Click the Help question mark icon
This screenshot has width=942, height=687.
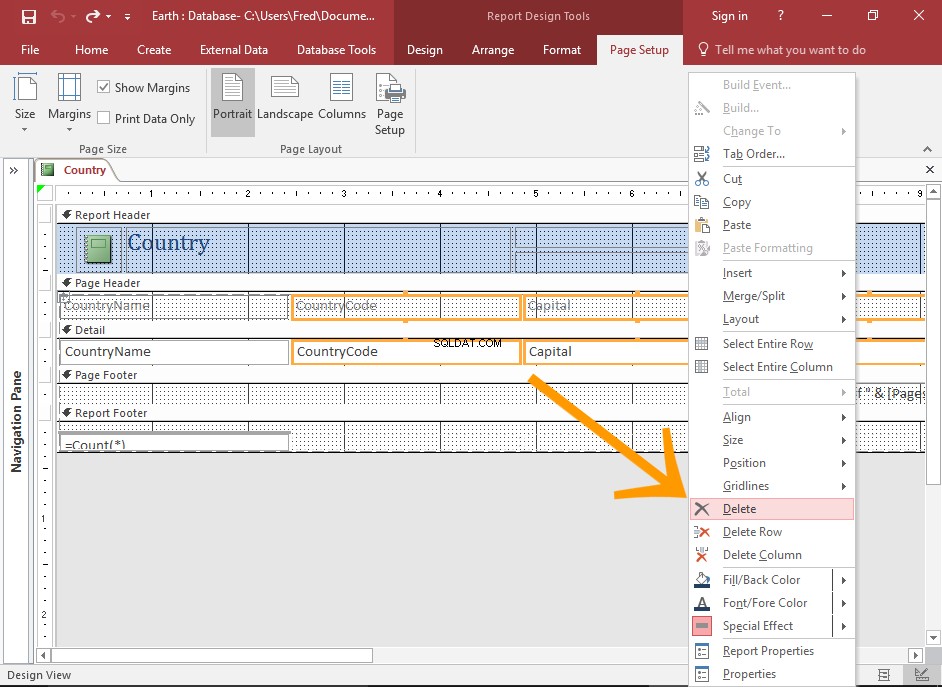(x=780, y=16)
